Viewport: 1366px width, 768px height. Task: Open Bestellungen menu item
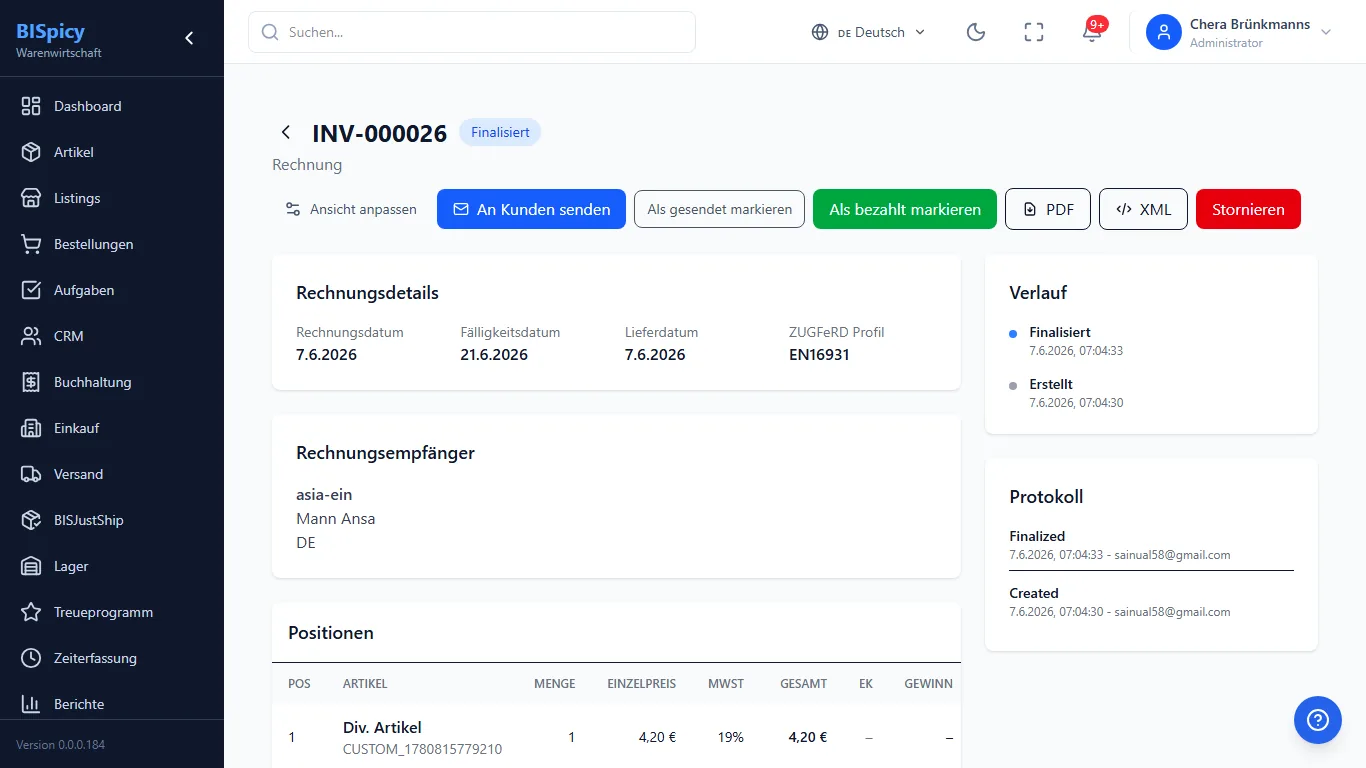pos(112,244)
